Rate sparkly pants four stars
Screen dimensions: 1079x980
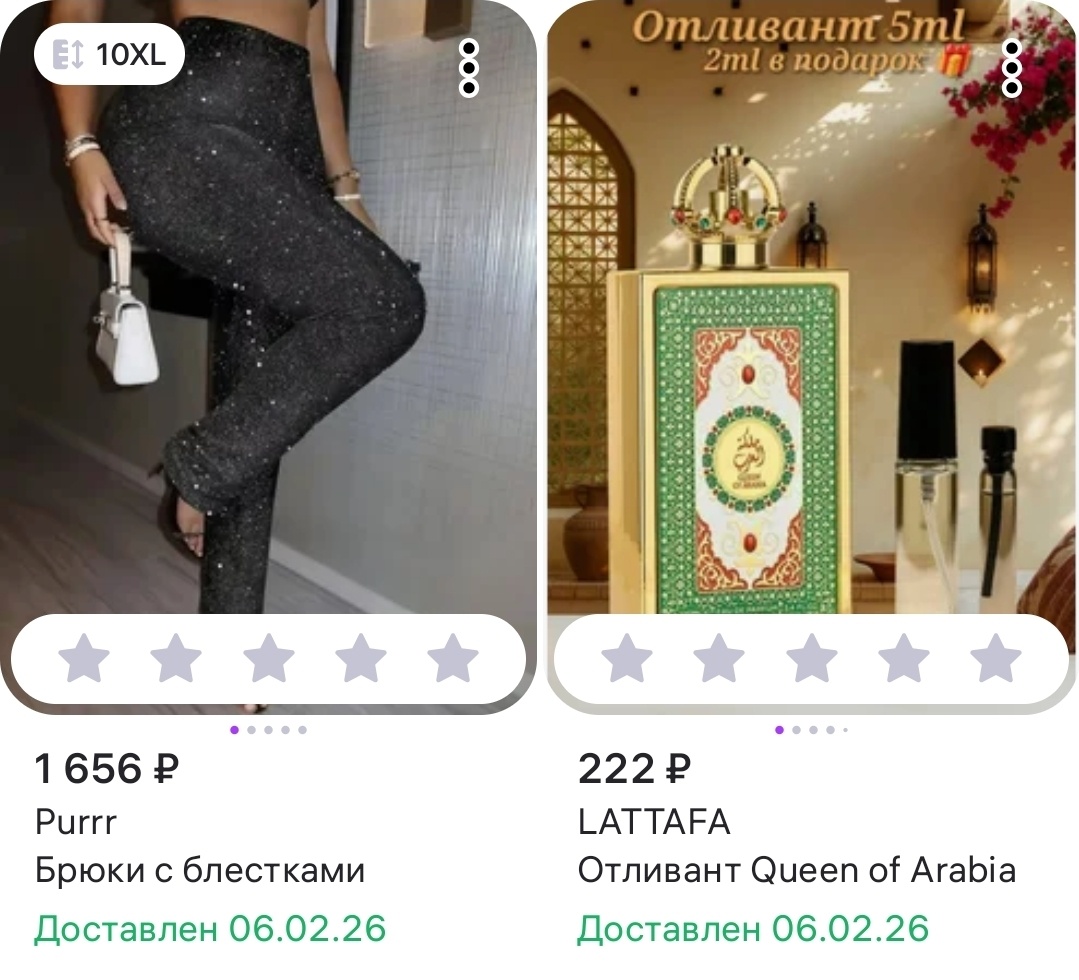[x=361, y=658]
